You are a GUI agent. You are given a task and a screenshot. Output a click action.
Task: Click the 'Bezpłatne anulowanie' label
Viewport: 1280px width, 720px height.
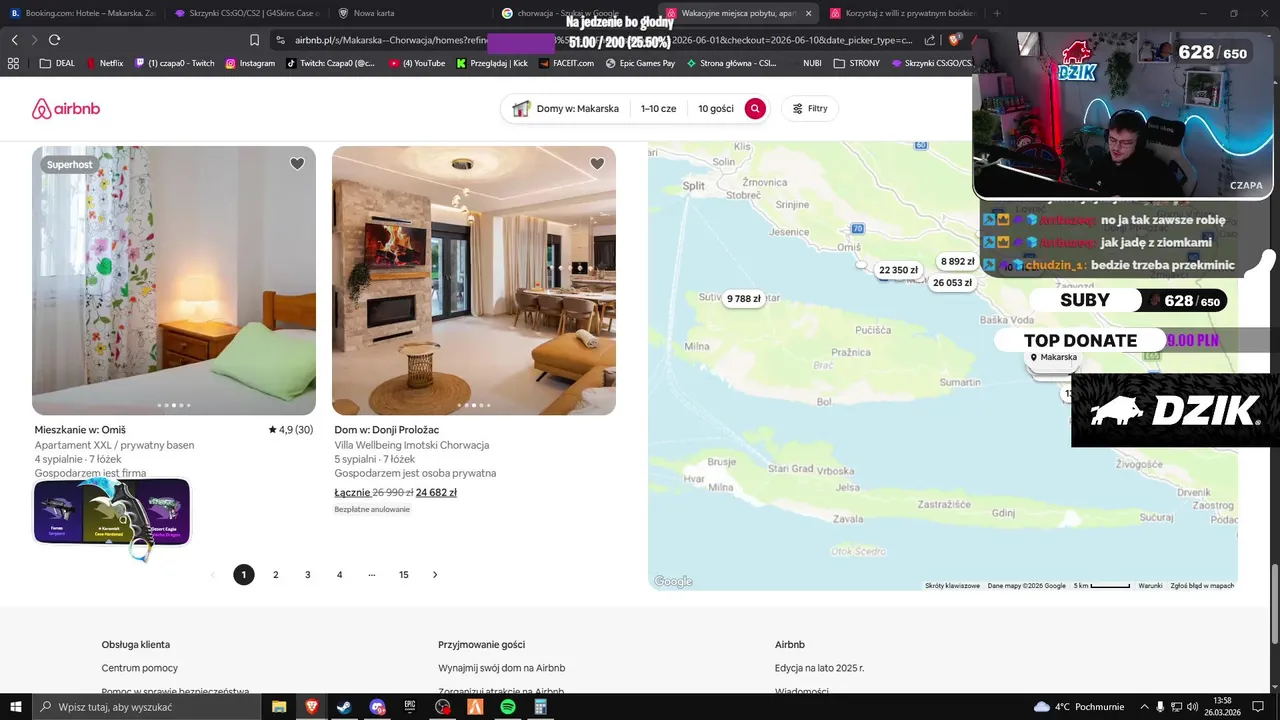point(372,509)
